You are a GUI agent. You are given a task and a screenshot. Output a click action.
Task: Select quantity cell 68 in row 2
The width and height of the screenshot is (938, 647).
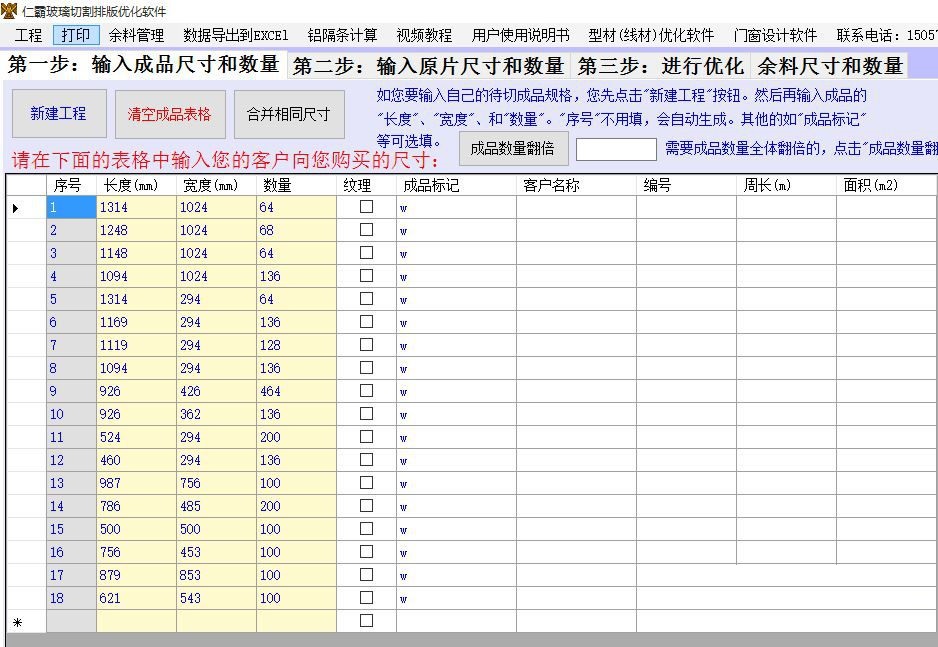click(297, 230)
